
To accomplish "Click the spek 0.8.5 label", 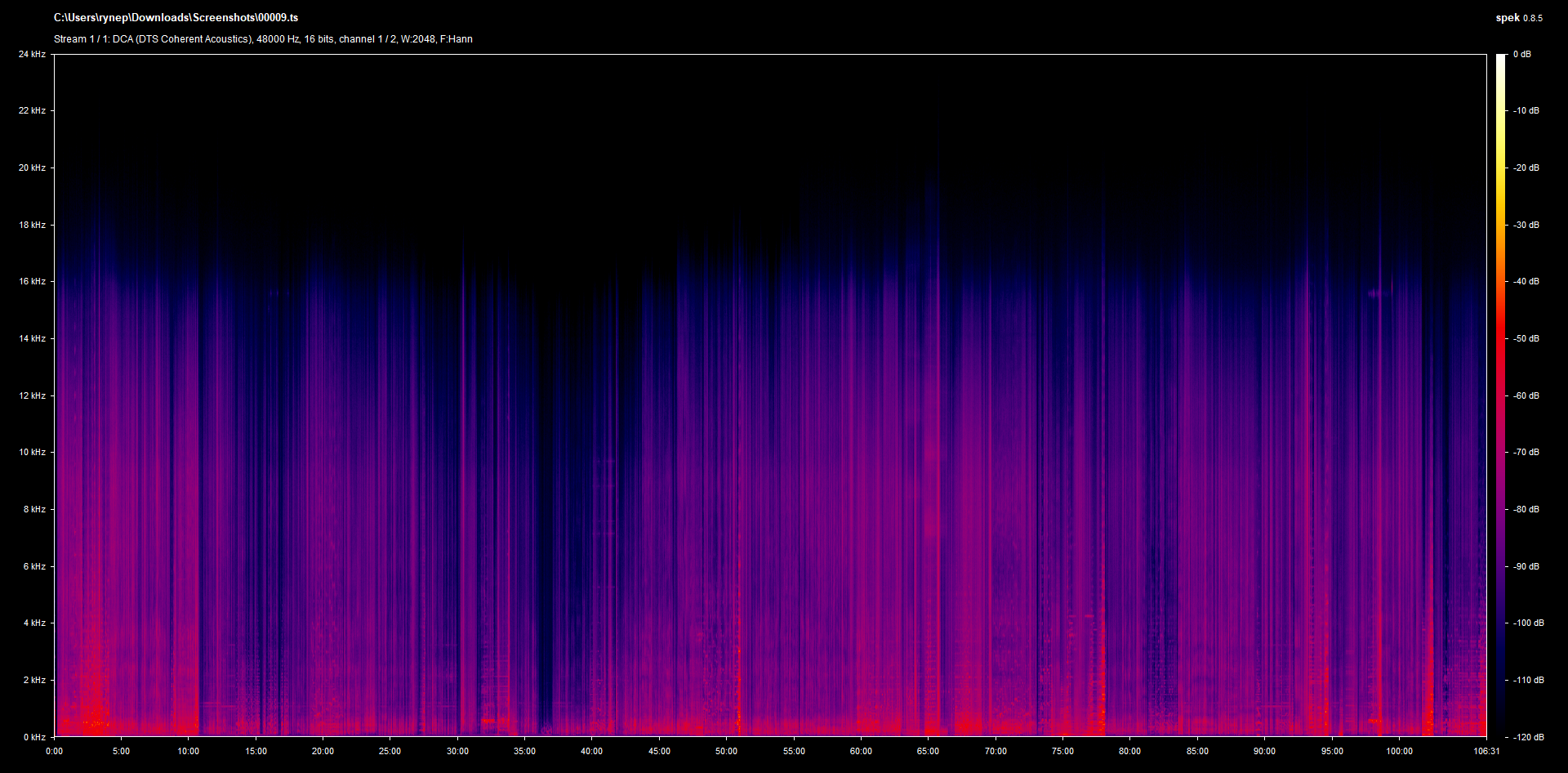I will click(x=1519, y=17).
